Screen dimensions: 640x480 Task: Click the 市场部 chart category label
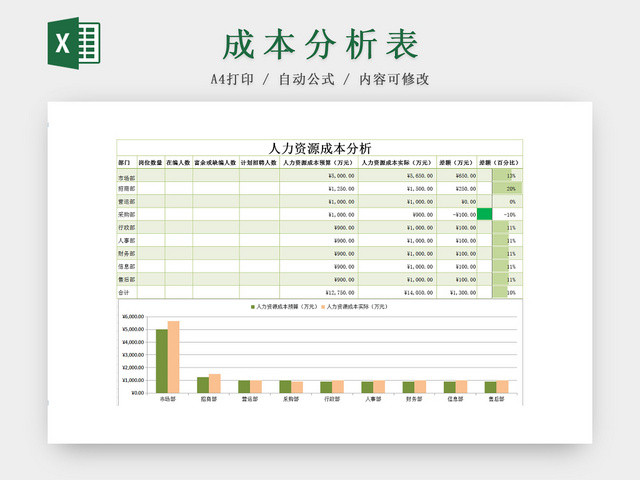click(x=168, y=399)
